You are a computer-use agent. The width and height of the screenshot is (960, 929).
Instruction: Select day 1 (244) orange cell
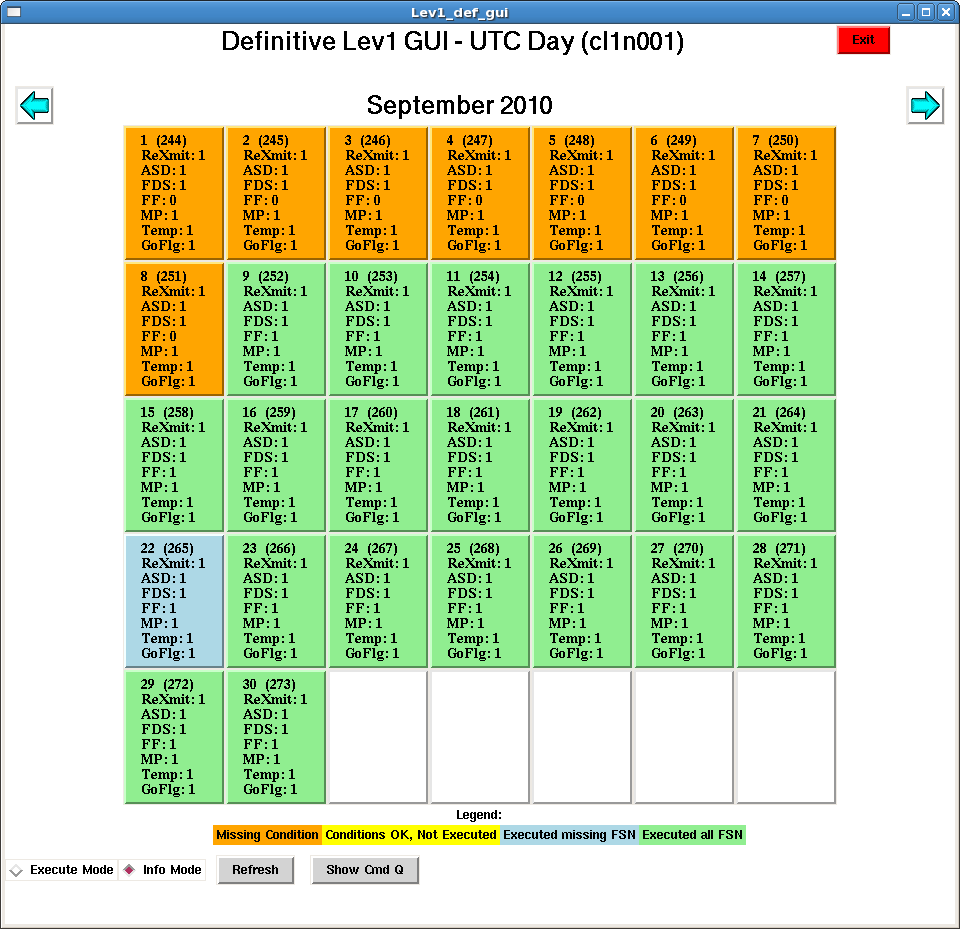pos(174,193)
